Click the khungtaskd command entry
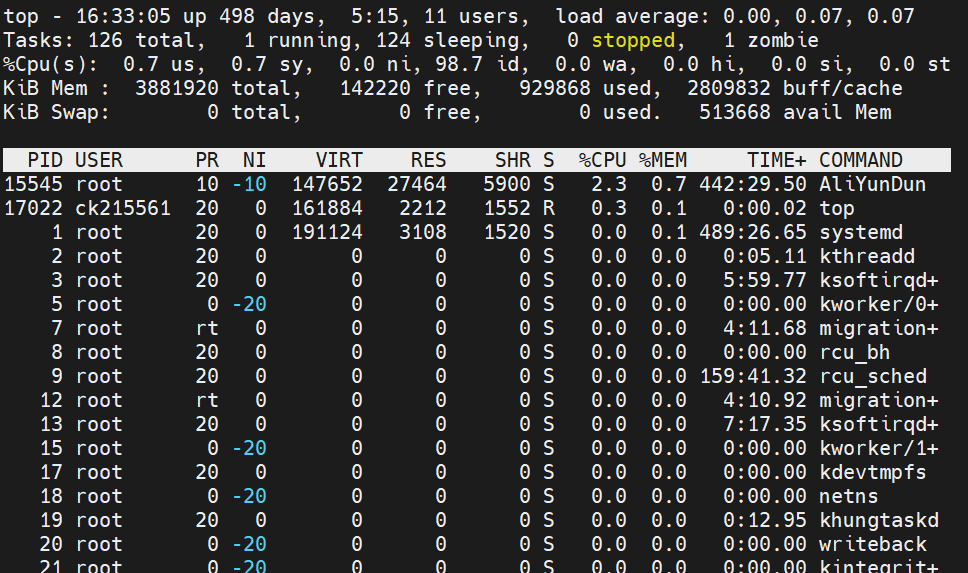This screenshot has width=968, height=573. 878,521
